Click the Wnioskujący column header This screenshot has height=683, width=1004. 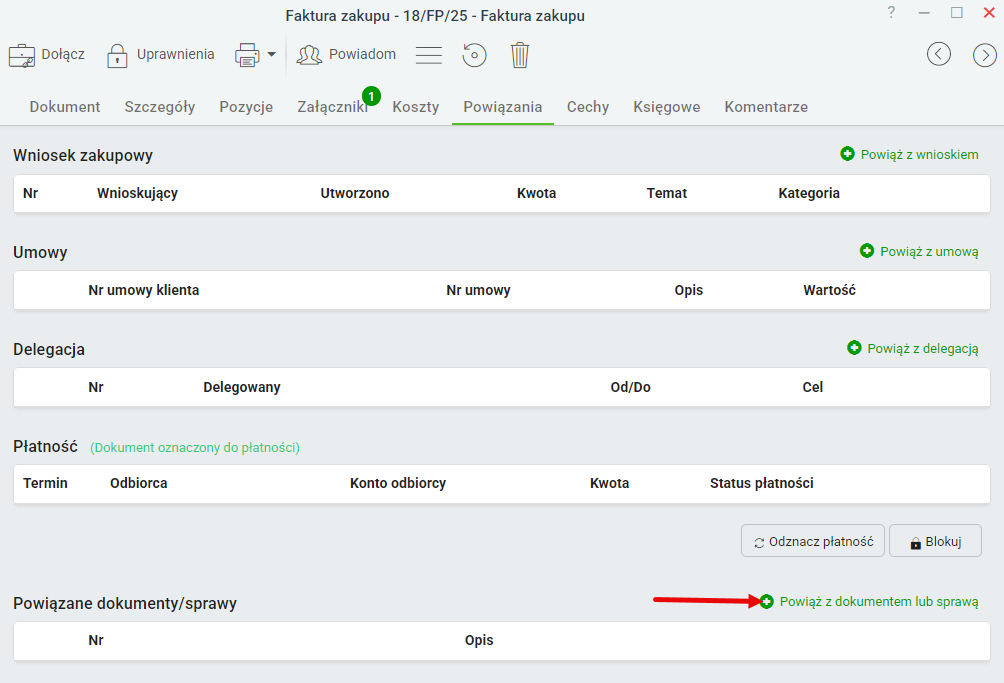tap(137, 193)
